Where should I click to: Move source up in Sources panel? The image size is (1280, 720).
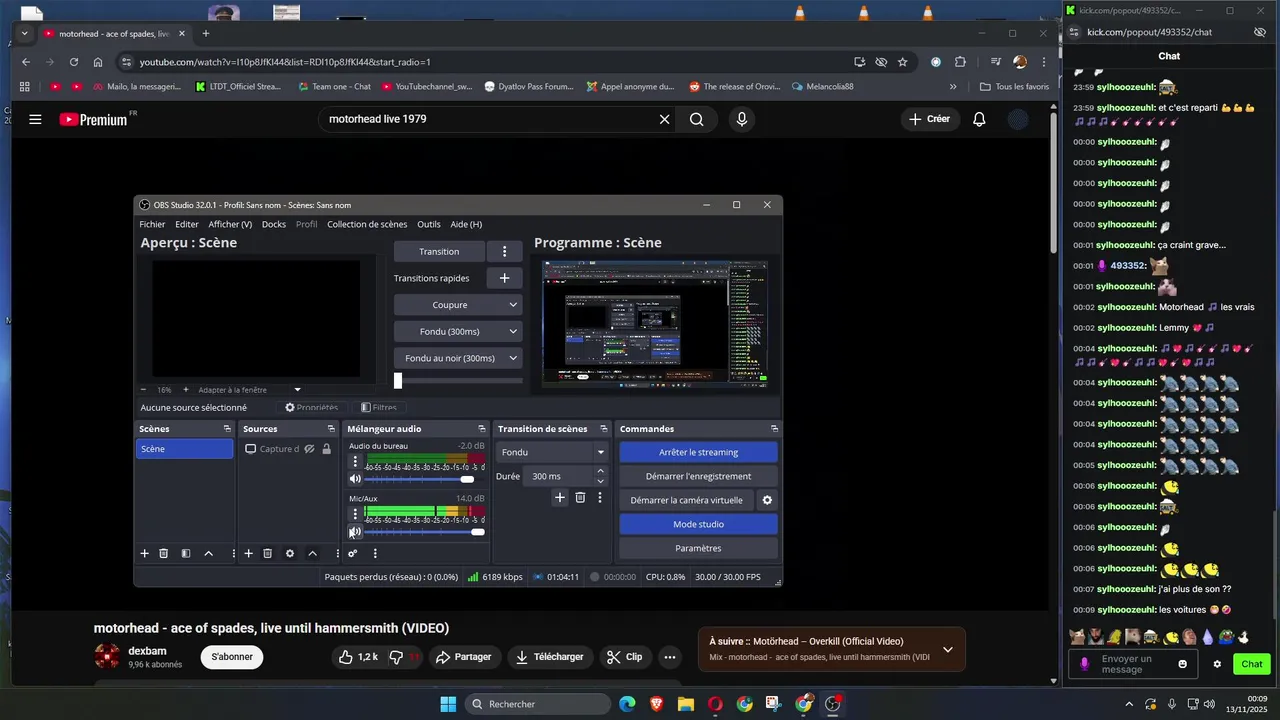click(312, 553)
